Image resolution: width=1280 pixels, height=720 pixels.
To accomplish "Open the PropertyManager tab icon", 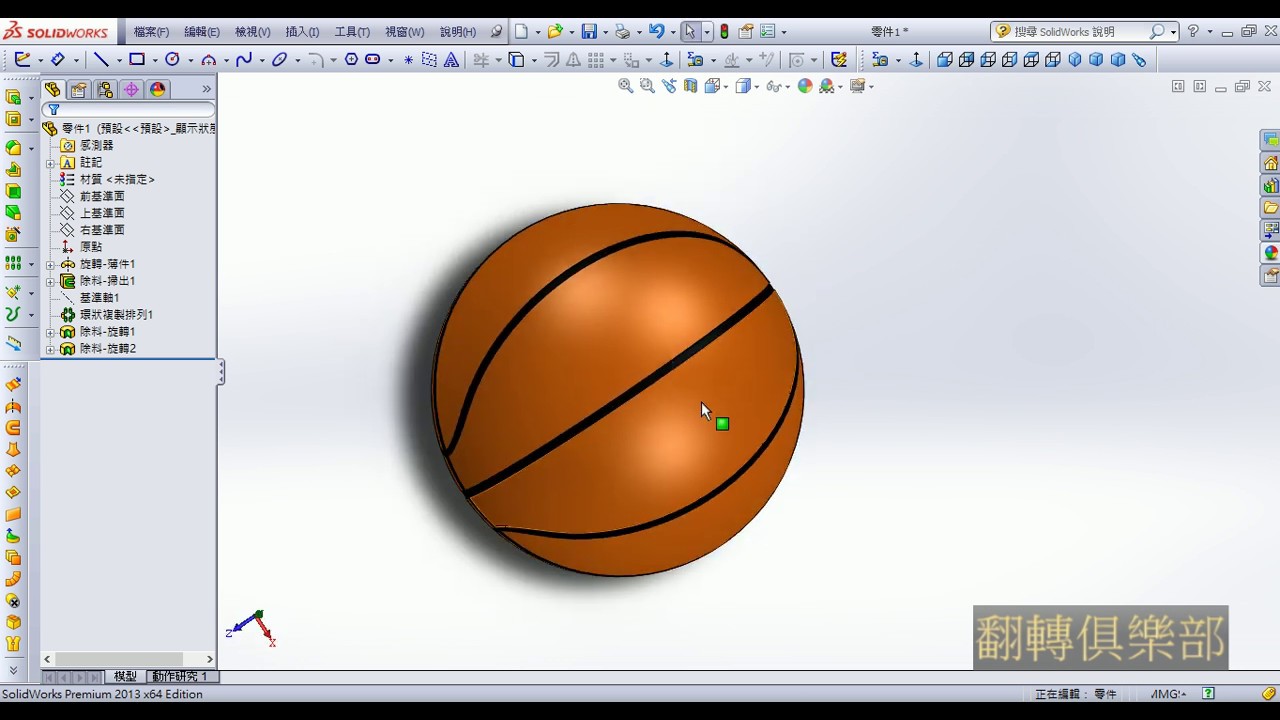I will pyautogui.click(x=79, y=90).
